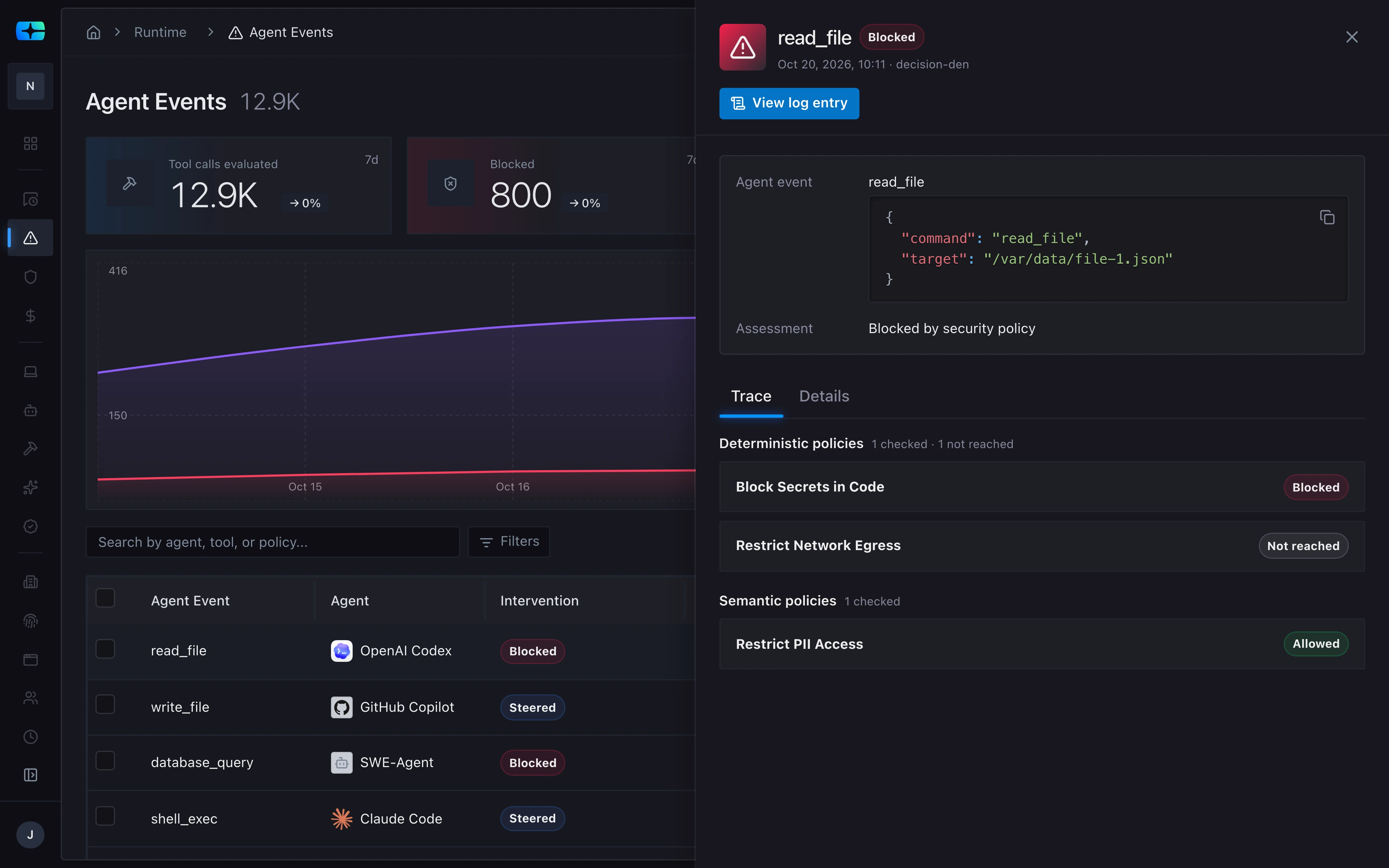Focus the search by agent, tool, or policy field
The image size is (1389, 868).
click(273, 542)
